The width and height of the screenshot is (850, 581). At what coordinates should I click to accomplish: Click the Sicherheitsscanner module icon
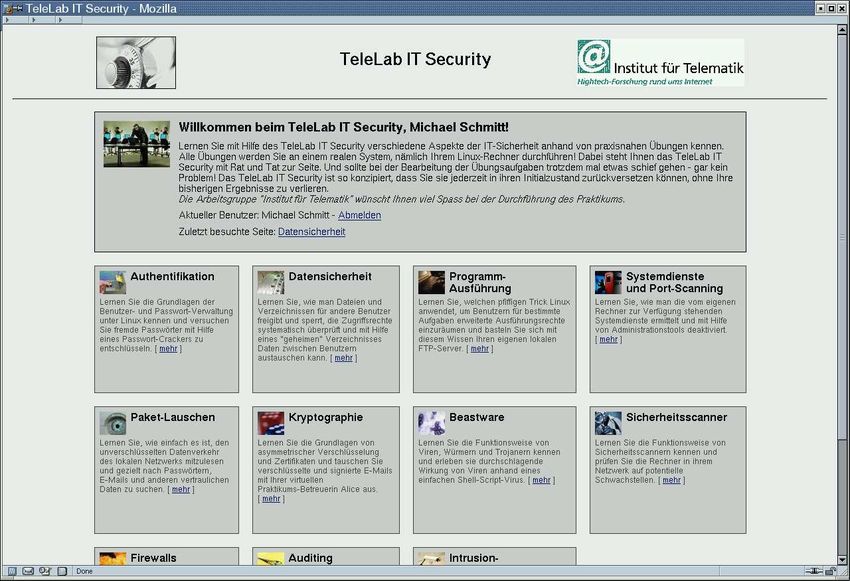pos(608,423)
